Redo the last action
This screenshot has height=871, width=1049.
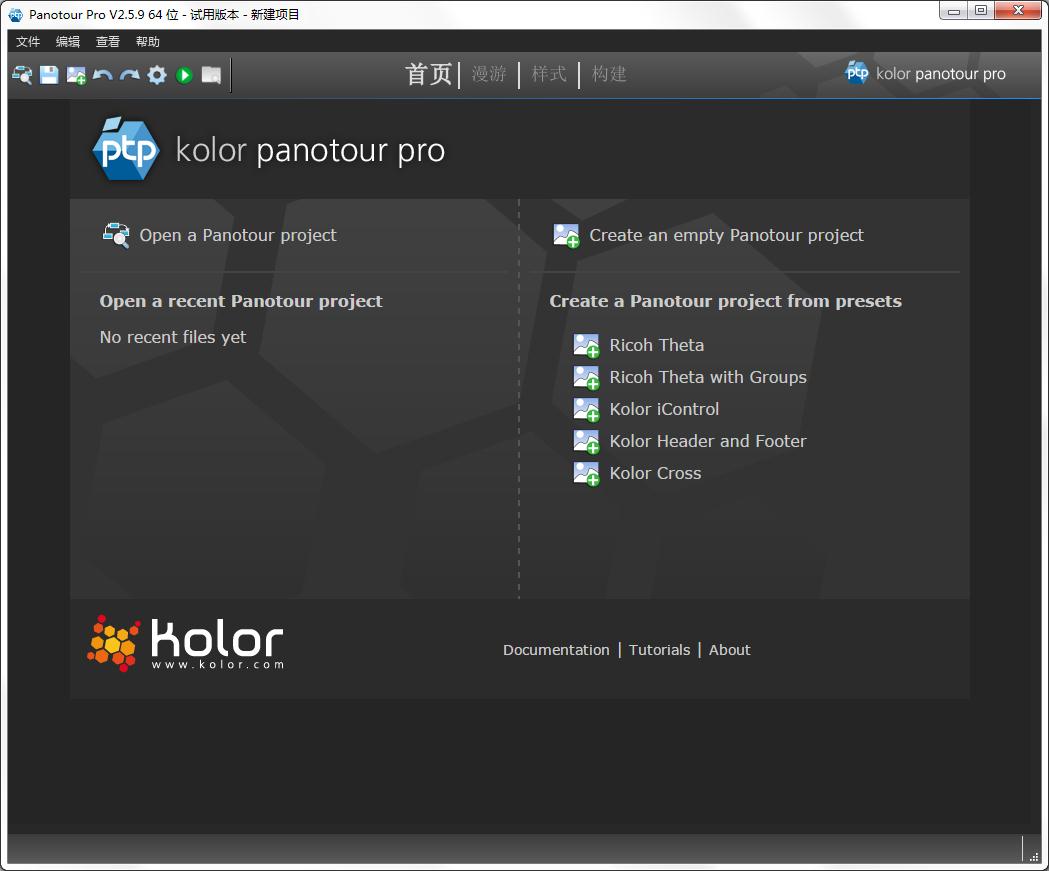(129, 75)
